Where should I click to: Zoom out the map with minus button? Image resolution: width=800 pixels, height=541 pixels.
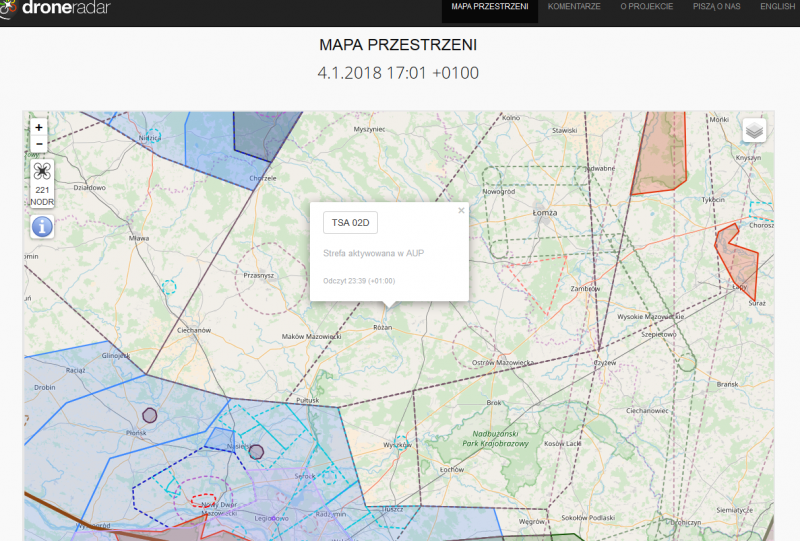click(x=39, y=144)
